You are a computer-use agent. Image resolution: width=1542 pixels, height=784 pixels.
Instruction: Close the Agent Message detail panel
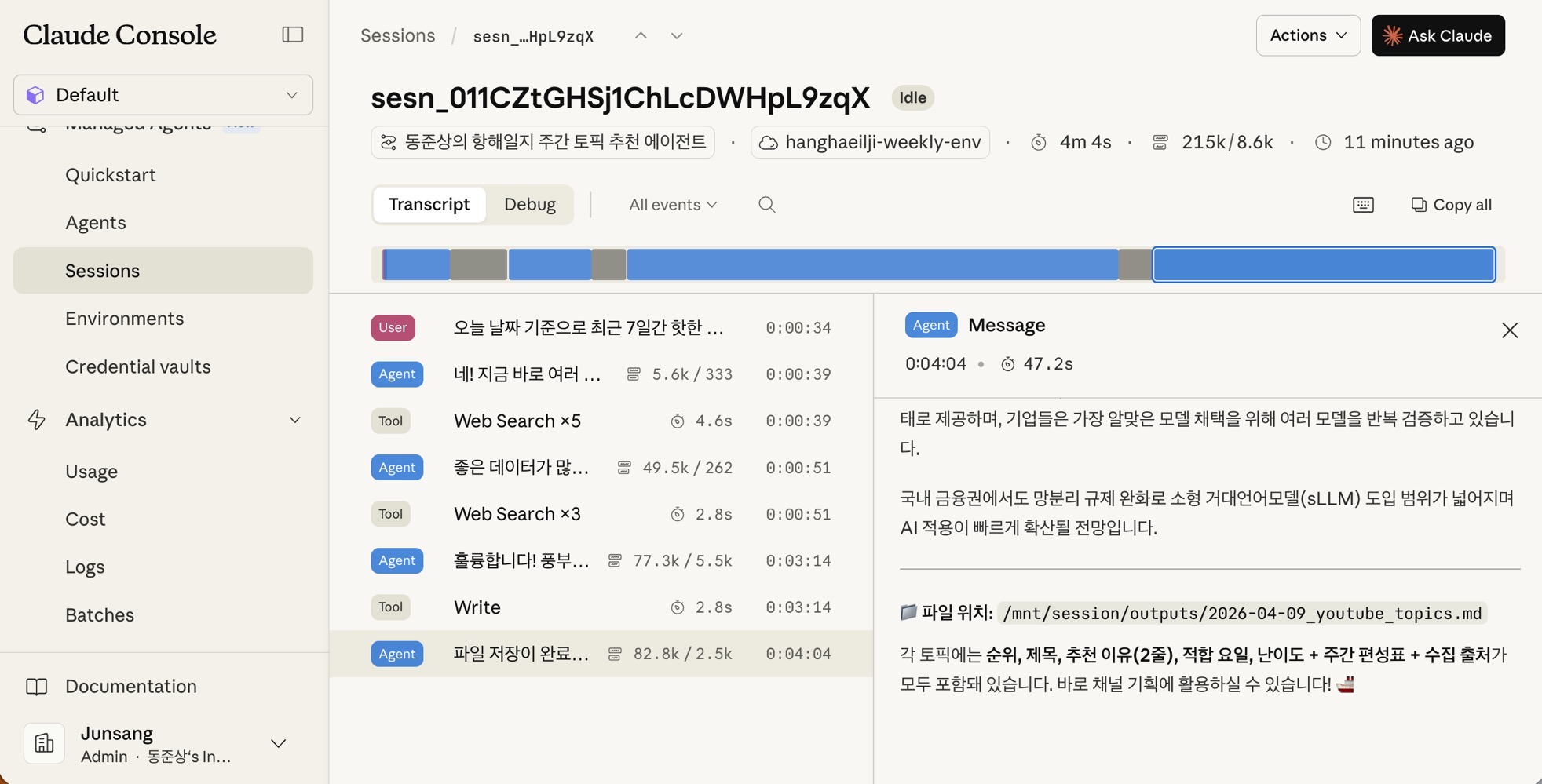pos(1509,330)
